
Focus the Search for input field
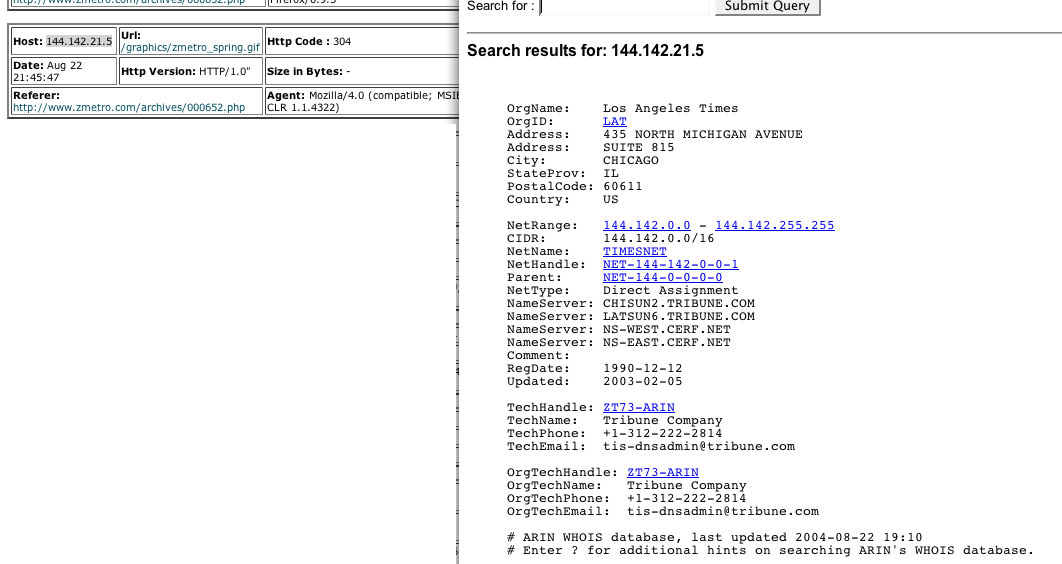[623, 7]
